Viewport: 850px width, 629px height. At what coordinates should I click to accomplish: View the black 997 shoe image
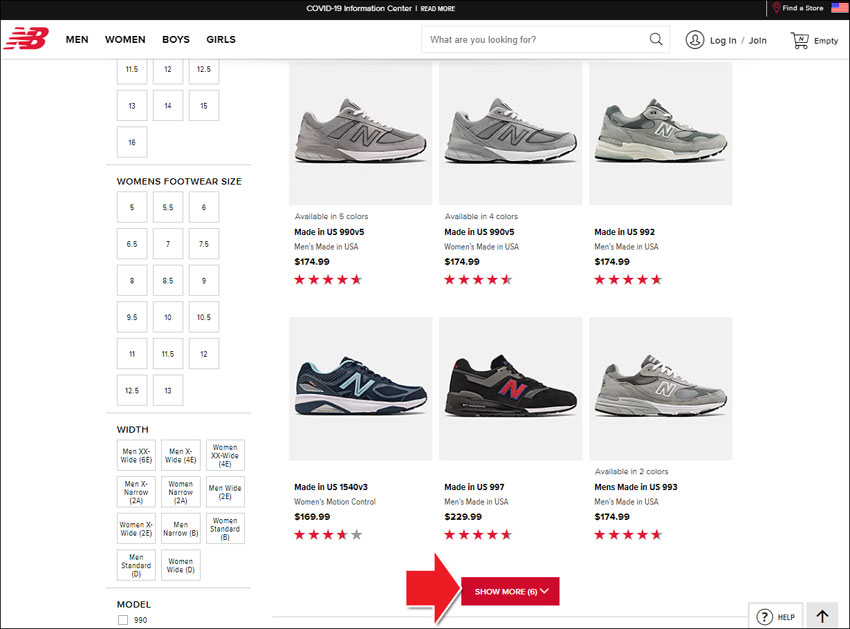[x=511, y=389]
